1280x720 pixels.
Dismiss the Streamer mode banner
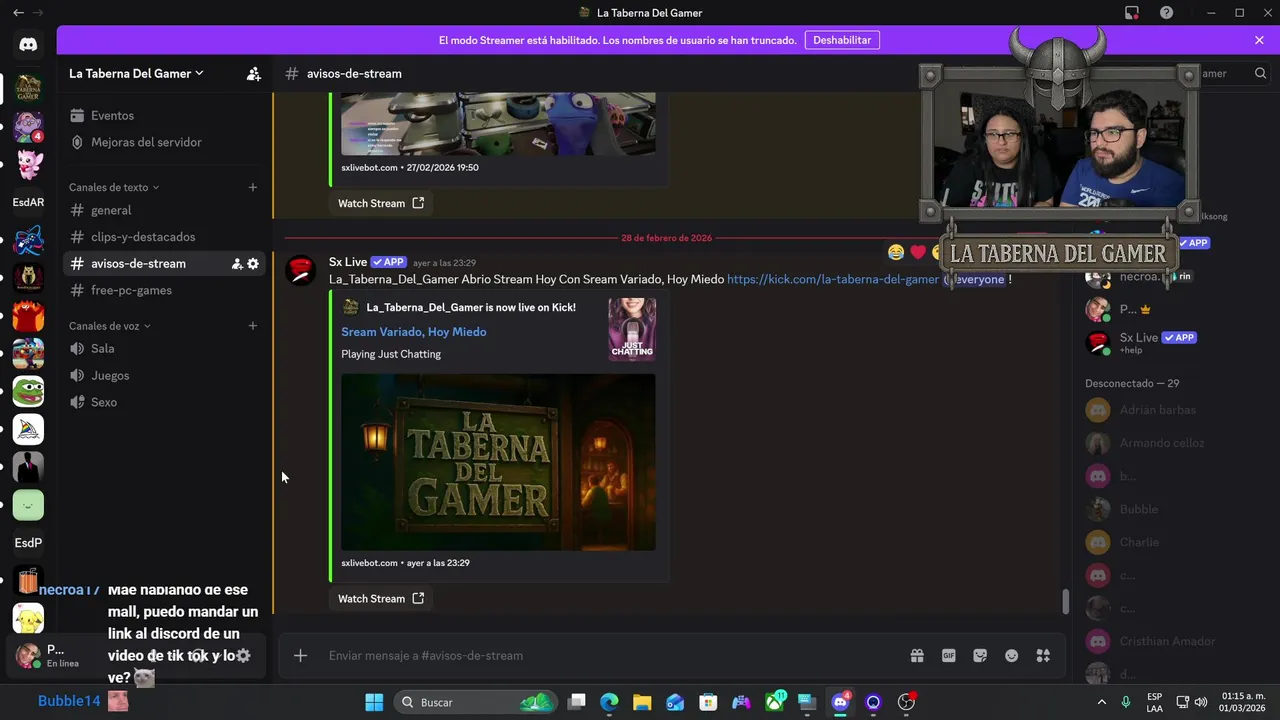(1259, 40)
